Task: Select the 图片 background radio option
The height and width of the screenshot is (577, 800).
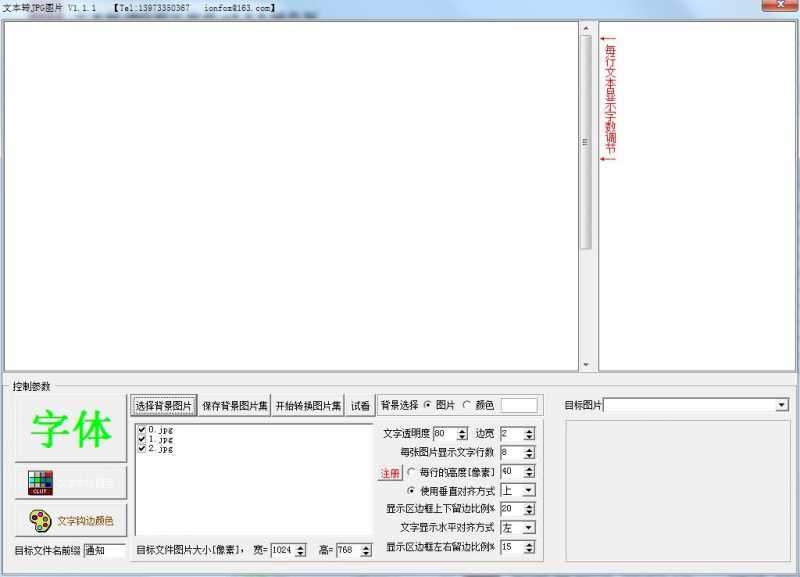Action: [427, 404]
